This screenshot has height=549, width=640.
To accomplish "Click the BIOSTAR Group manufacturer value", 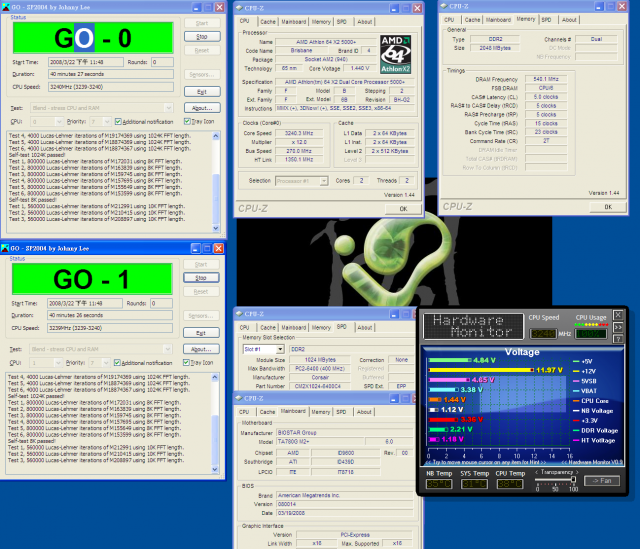I will (x=344, y=432).
